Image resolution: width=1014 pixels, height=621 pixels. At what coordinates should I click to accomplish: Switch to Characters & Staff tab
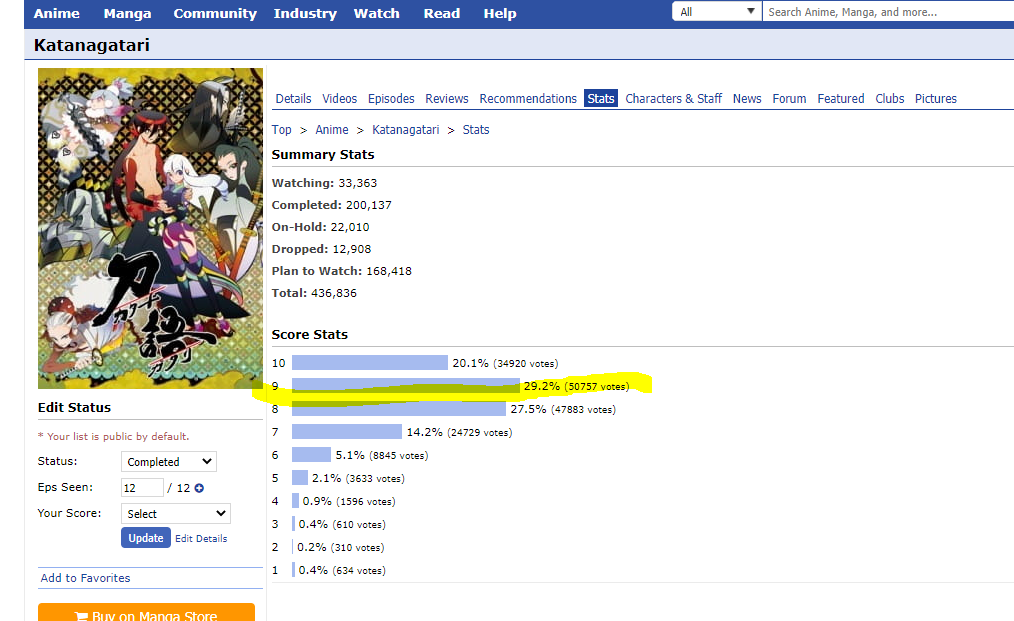pyautogui.click(x=673, y=98)
